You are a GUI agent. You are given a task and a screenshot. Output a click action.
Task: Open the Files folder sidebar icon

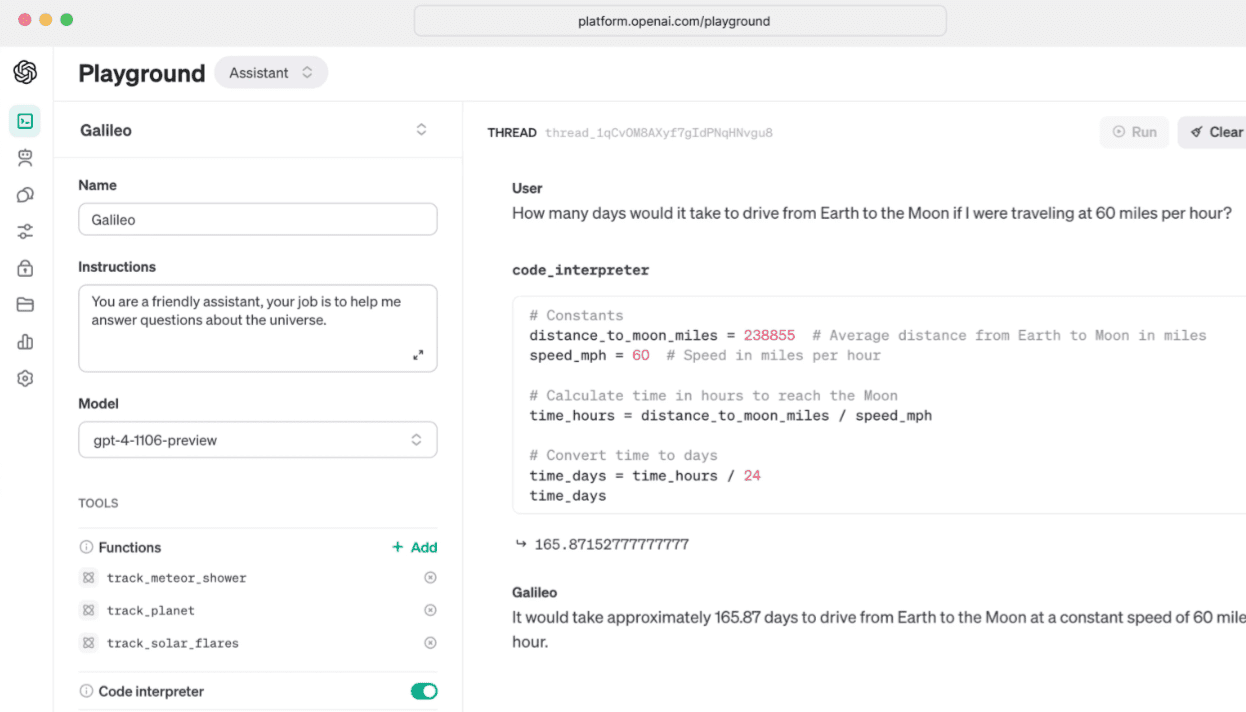(25, 305)
